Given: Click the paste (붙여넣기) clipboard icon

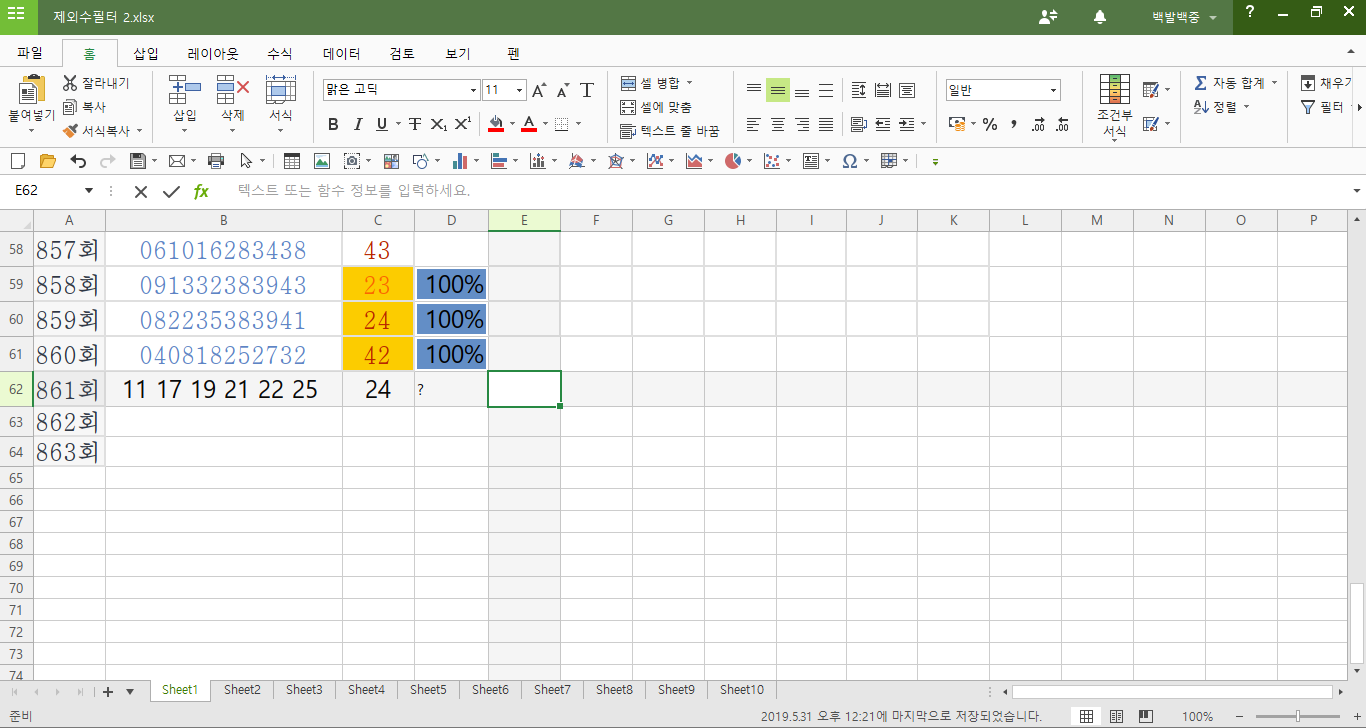Looking at the screenshot, I should pyautogui.click(x=31, y=91).
